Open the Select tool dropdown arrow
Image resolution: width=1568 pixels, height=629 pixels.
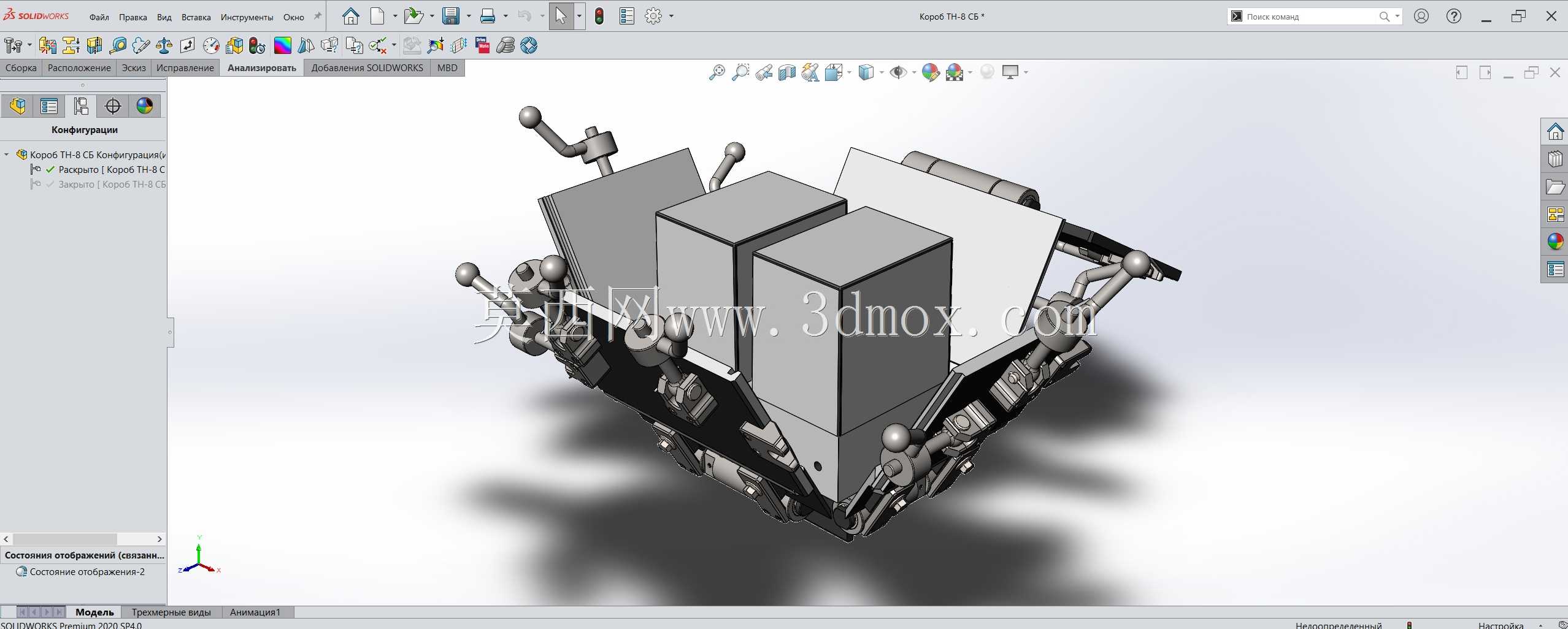tap(579, 16)
